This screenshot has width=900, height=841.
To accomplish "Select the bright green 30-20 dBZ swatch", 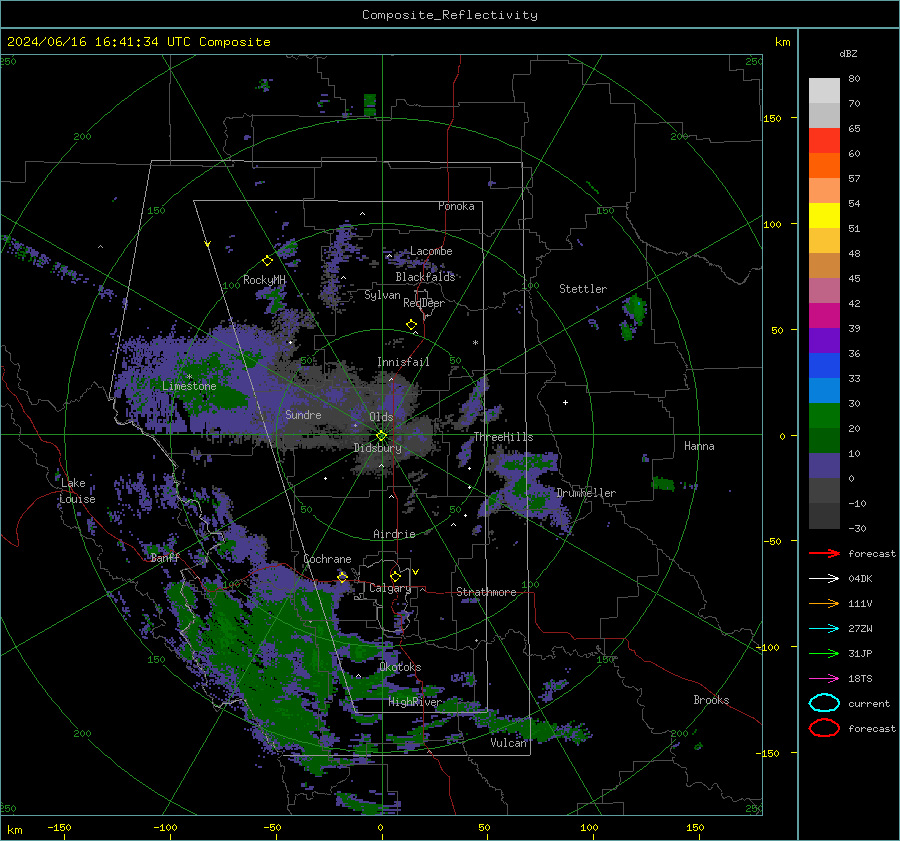I will pos(824,416).
